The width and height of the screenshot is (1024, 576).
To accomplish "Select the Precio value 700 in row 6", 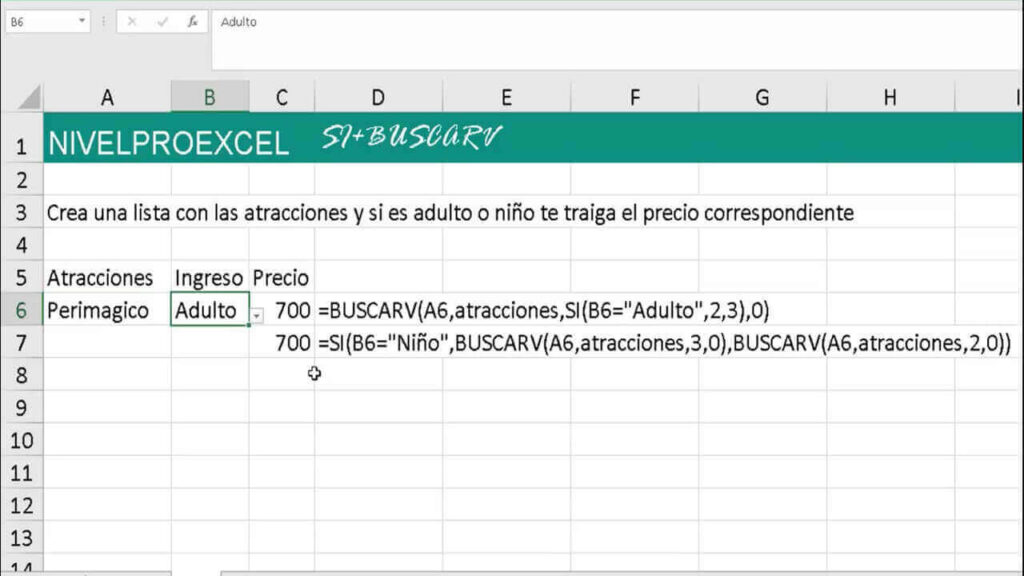I will click(290, 310).
